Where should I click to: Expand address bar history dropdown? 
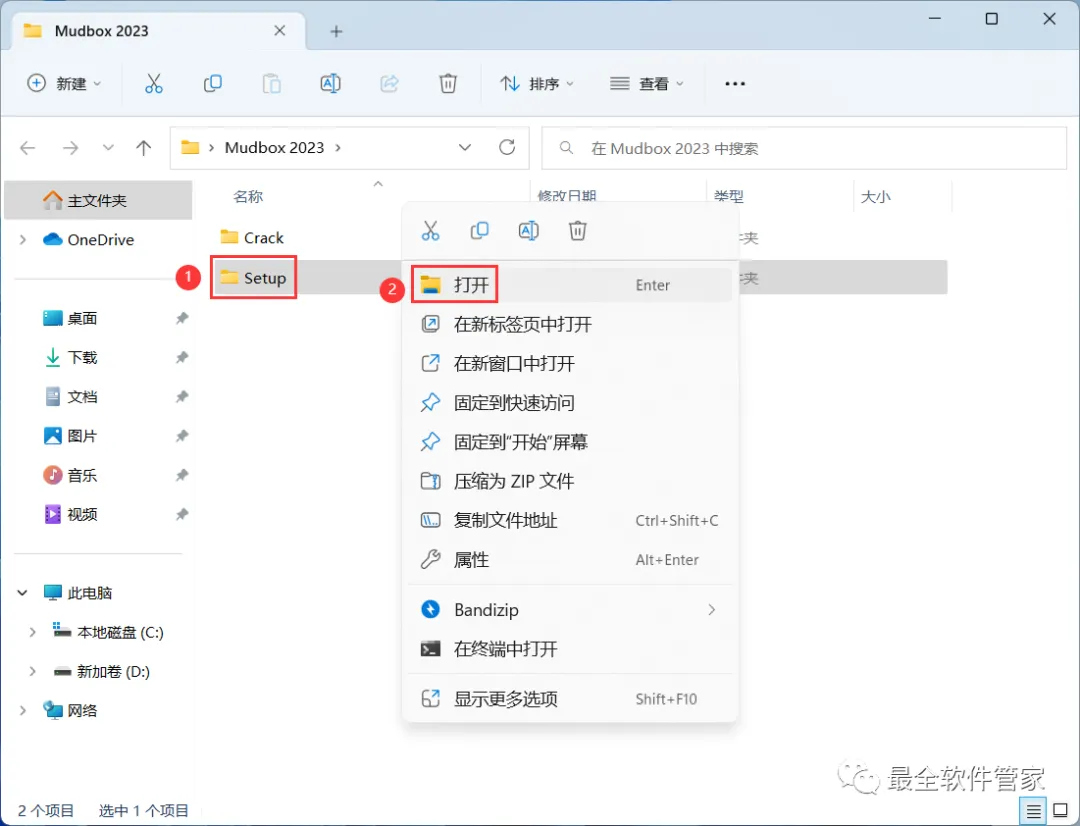pyautogui.click(x=465, y=147)
